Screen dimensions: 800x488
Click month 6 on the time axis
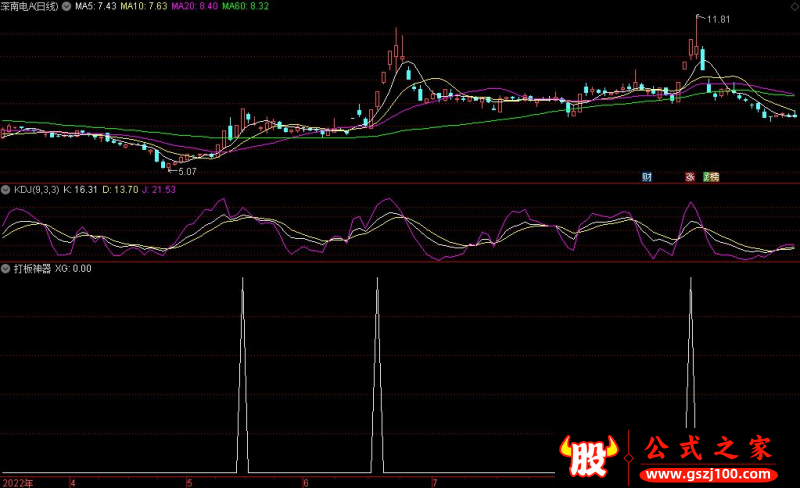point(306,483)
